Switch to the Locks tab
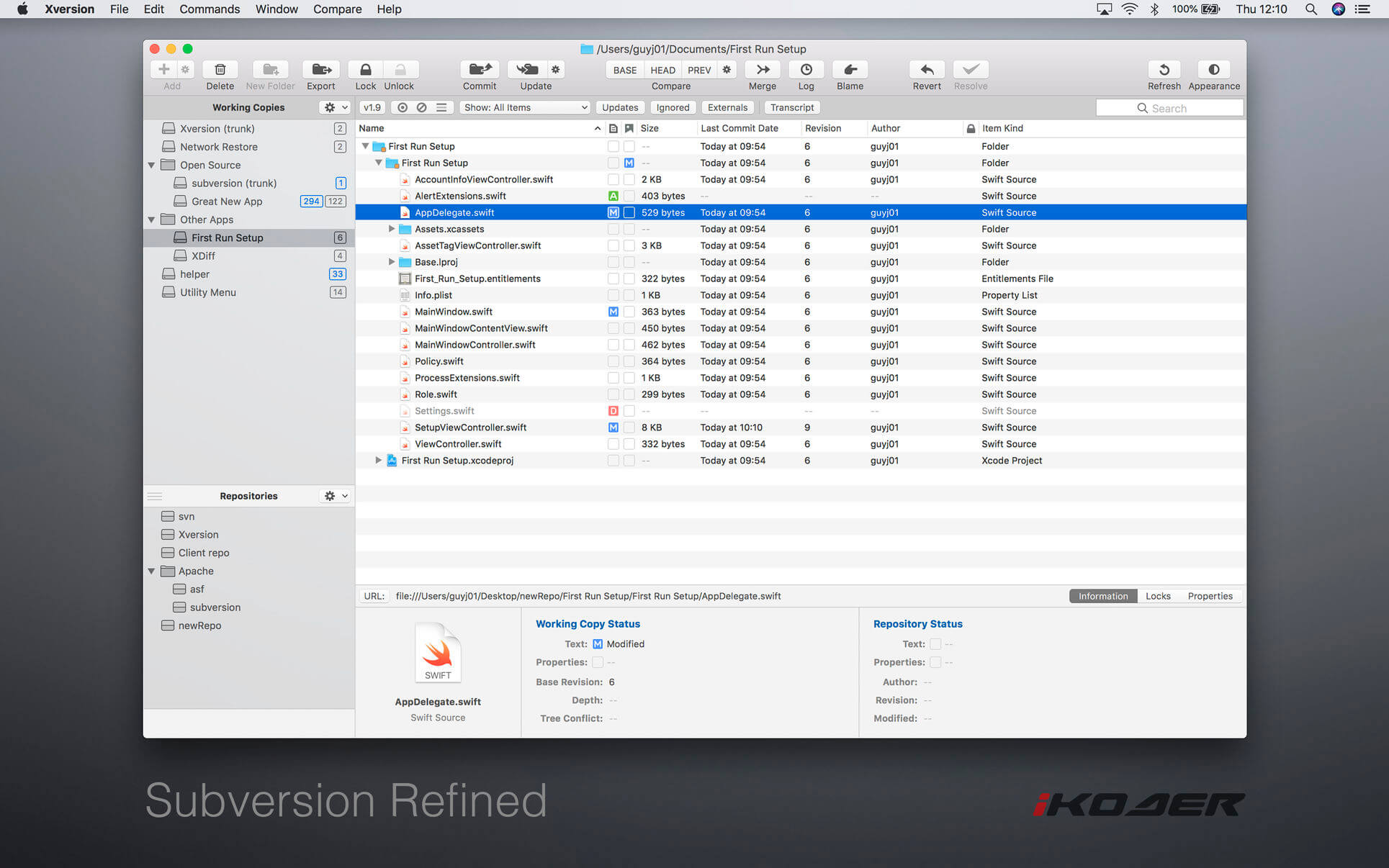This screenshot has height=868, width=1389. 1158,596
